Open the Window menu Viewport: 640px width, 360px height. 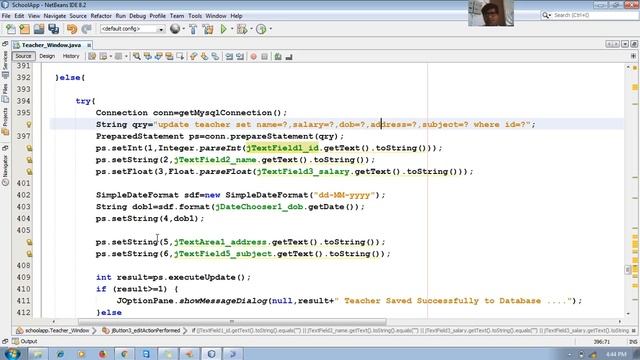pos(216,16)
